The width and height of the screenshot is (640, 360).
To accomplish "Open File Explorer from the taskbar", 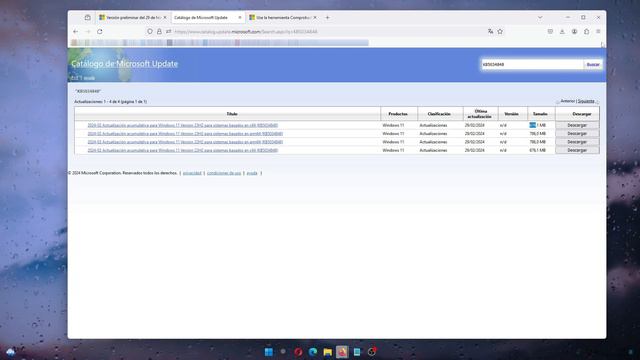I will (x=327, y=352).
